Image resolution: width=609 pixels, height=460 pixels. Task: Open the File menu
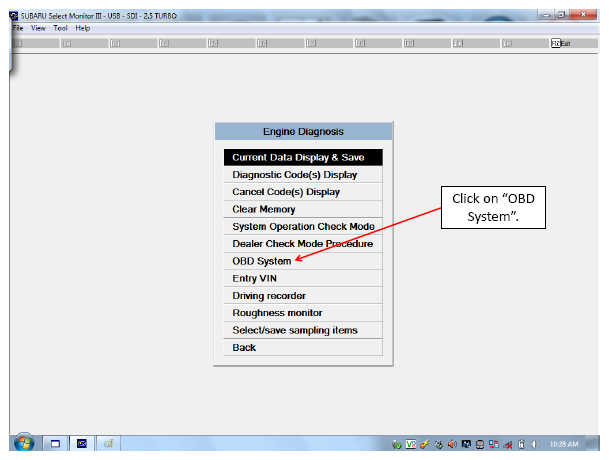(17, 28)
